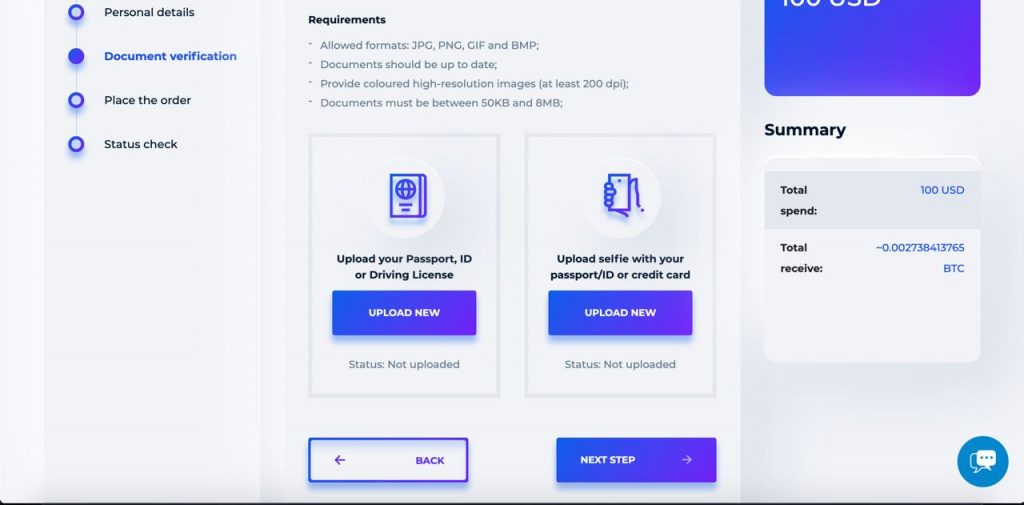Click the Back button text
Image resolution: width=1024 pixels, height=505 pixels.
[430, 461]
